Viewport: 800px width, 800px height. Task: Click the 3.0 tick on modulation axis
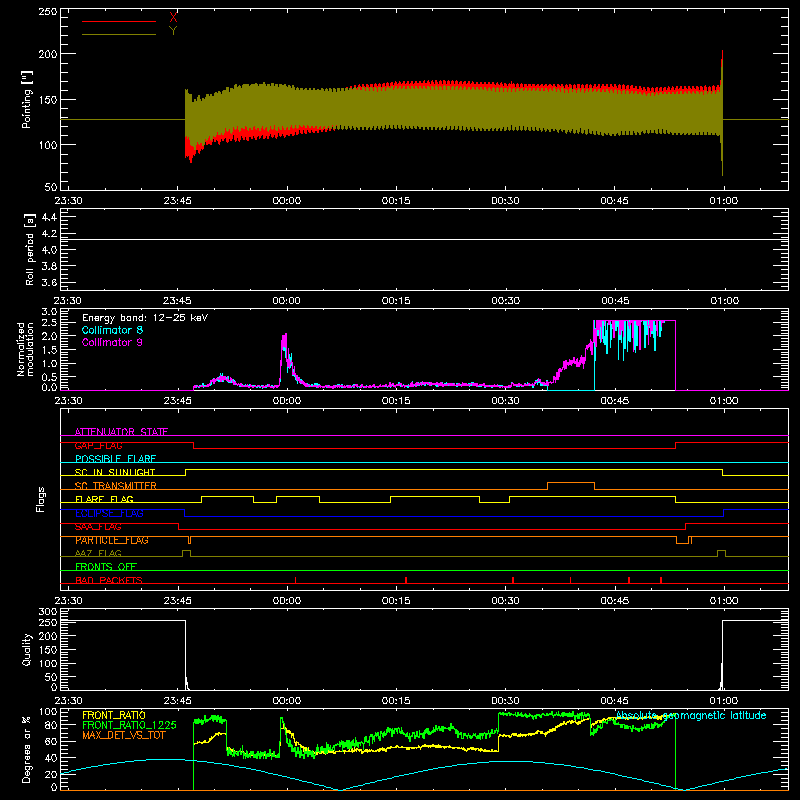49,312
